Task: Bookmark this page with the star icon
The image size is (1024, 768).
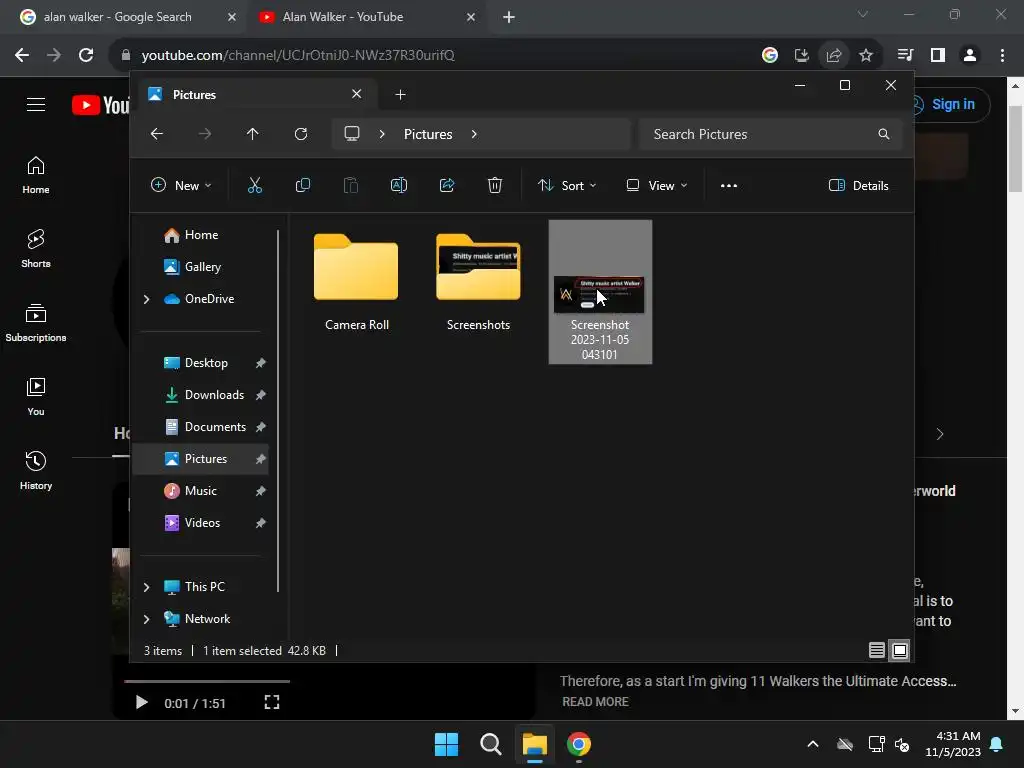Action: (866, 56)
